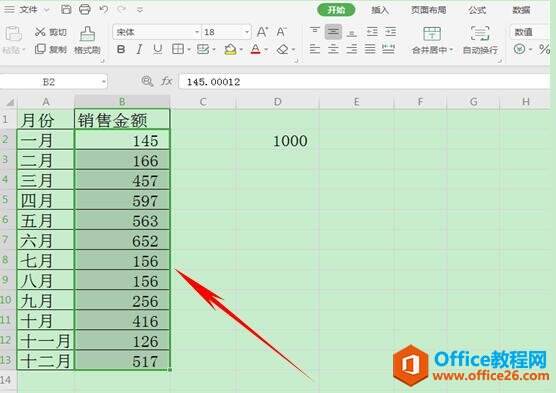Toggle underline formatting
Image resolution: width=556 pixels, height=393 pixels.
click(158, 49)
